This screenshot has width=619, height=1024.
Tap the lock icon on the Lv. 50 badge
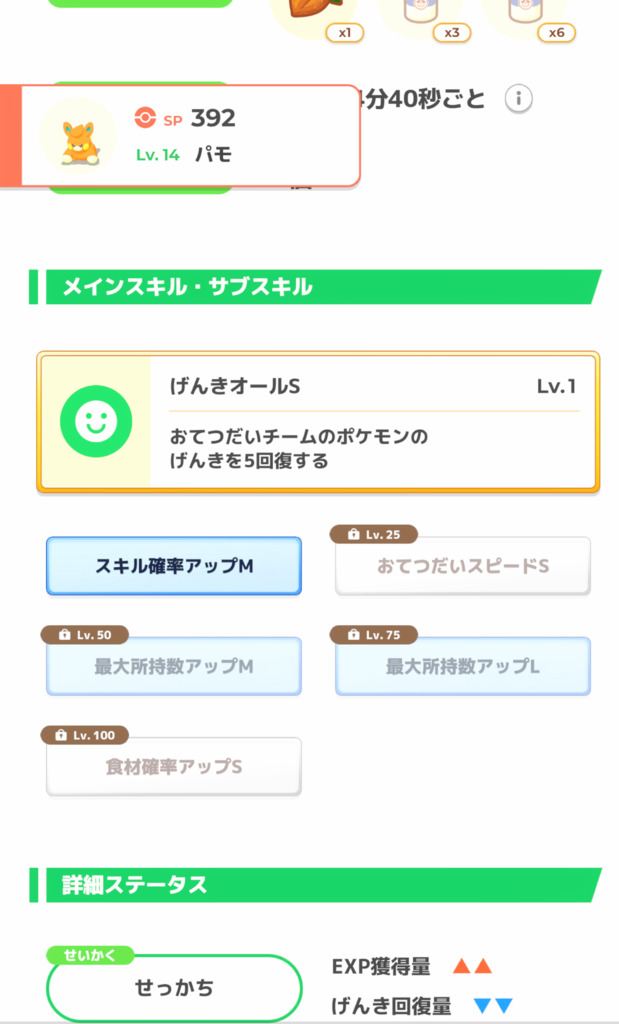coord(64,635)
